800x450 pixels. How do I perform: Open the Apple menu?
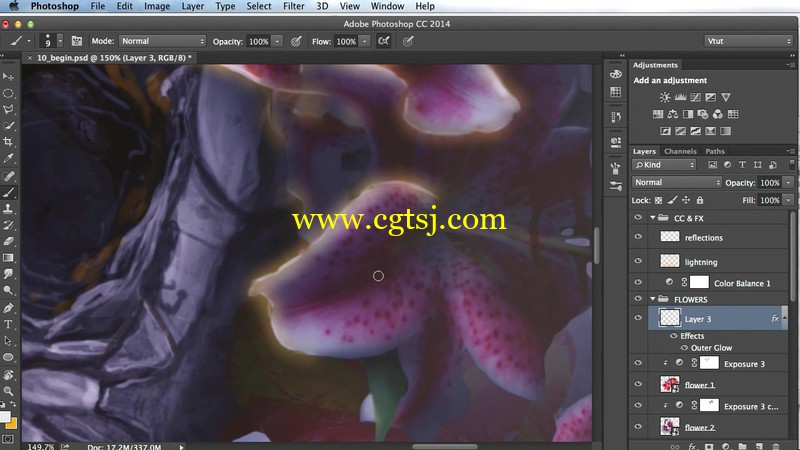click(14, 6)
